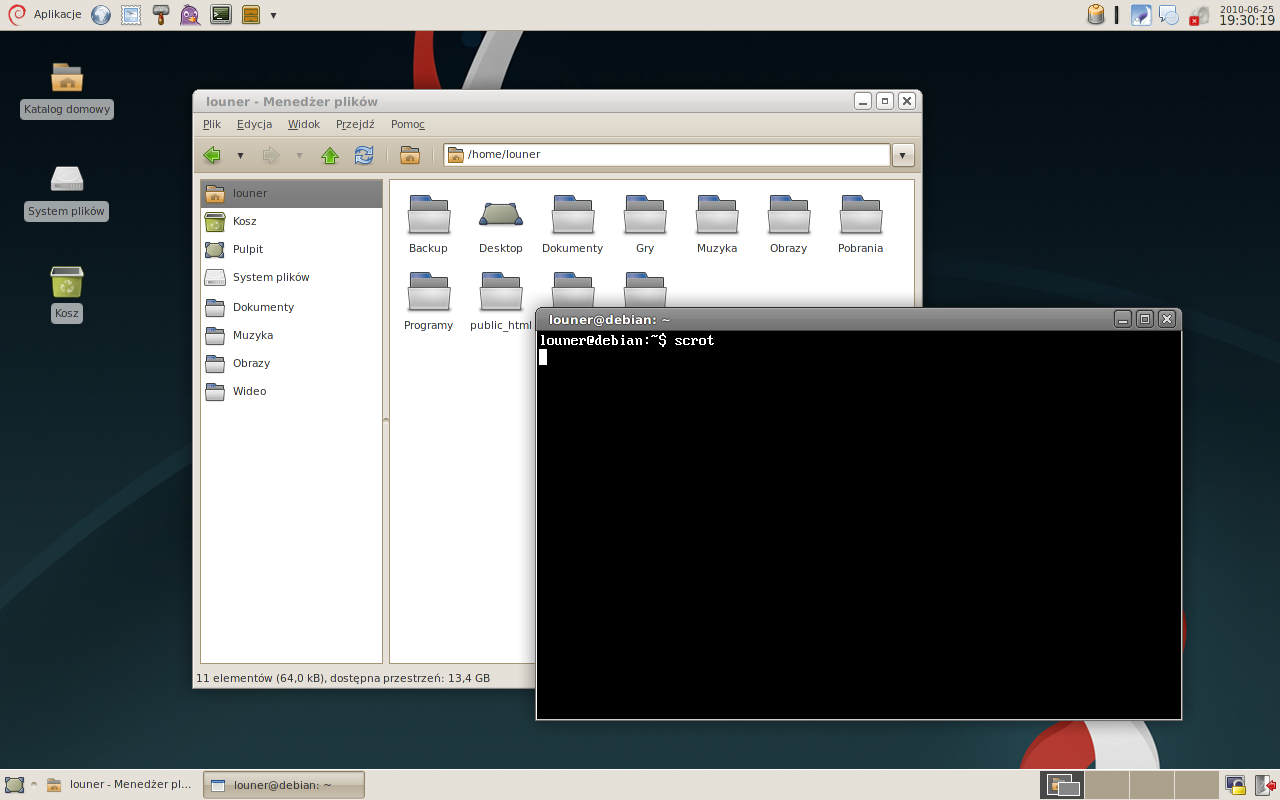This screenshot has width=1280, height=800.
Task: Select Dokumenty in the sidebar
Action: click(x=291, y=307)
